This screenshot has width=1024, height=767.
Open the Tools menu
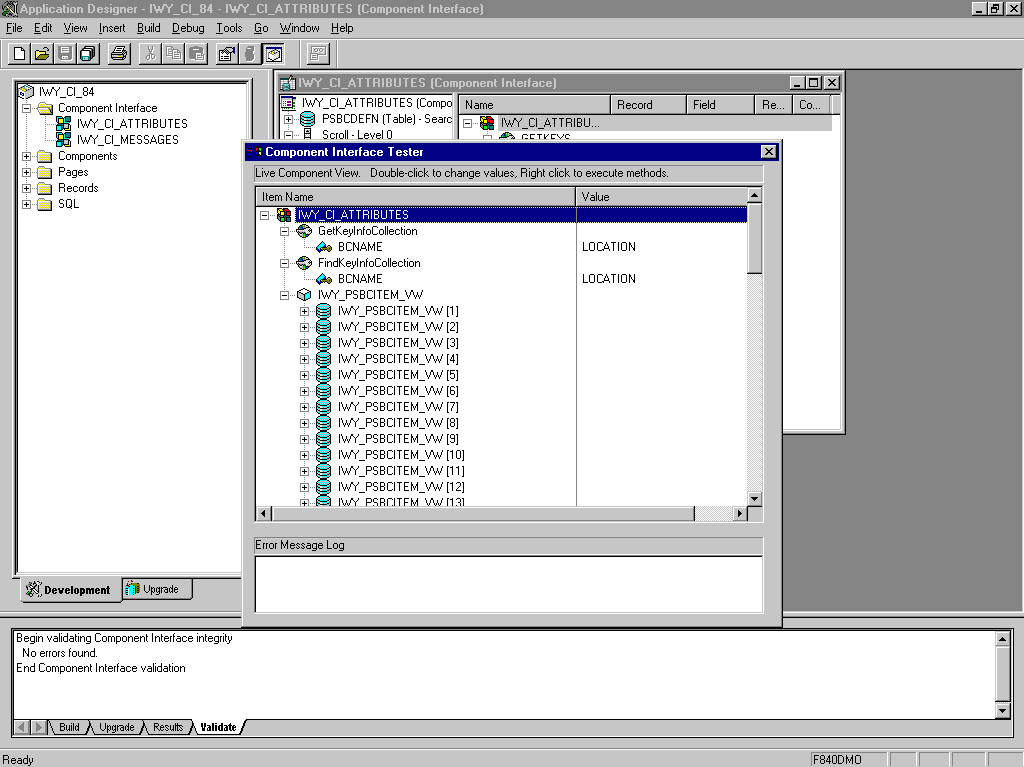229,28
